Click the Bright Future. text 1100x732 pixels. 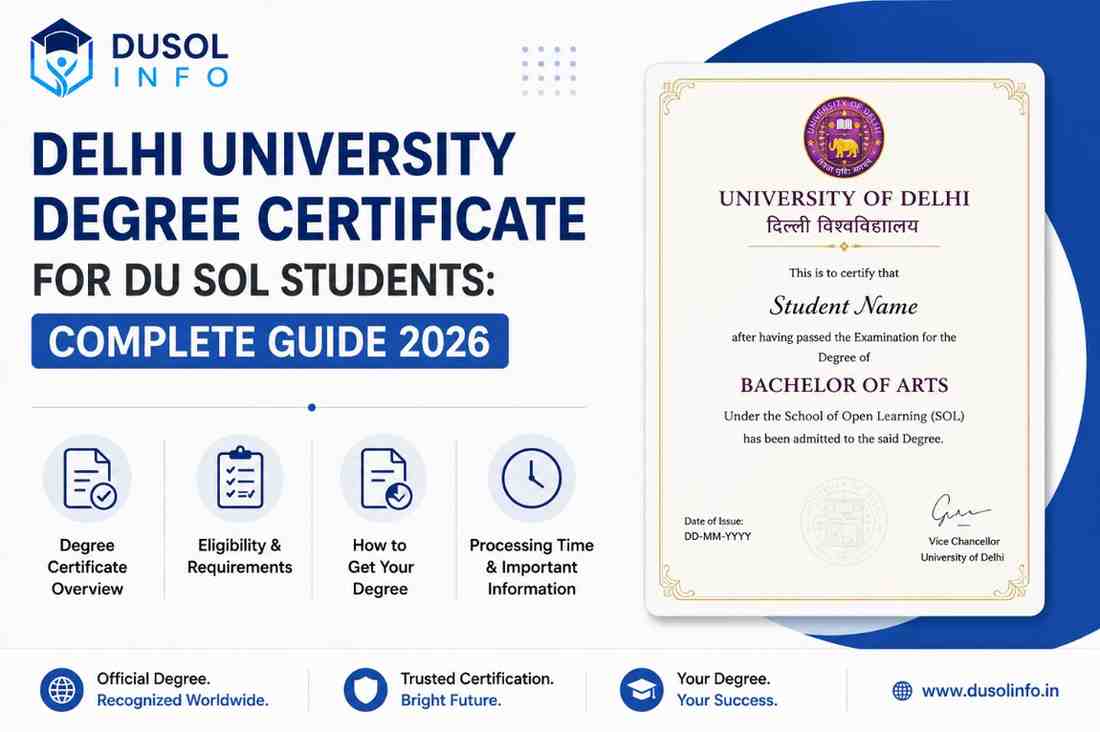point(451,700)
